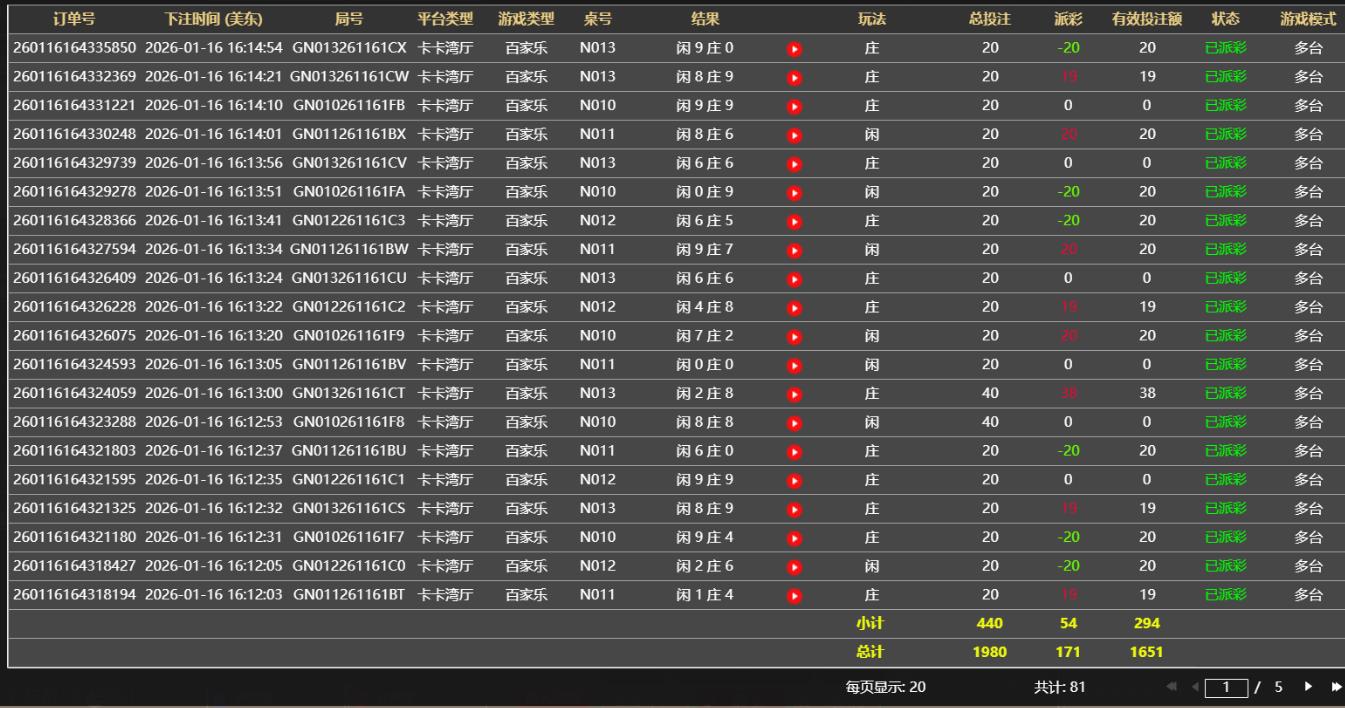Click the first page arrow in pagination
The image size is (1345, 708).
coord(1173,687)
